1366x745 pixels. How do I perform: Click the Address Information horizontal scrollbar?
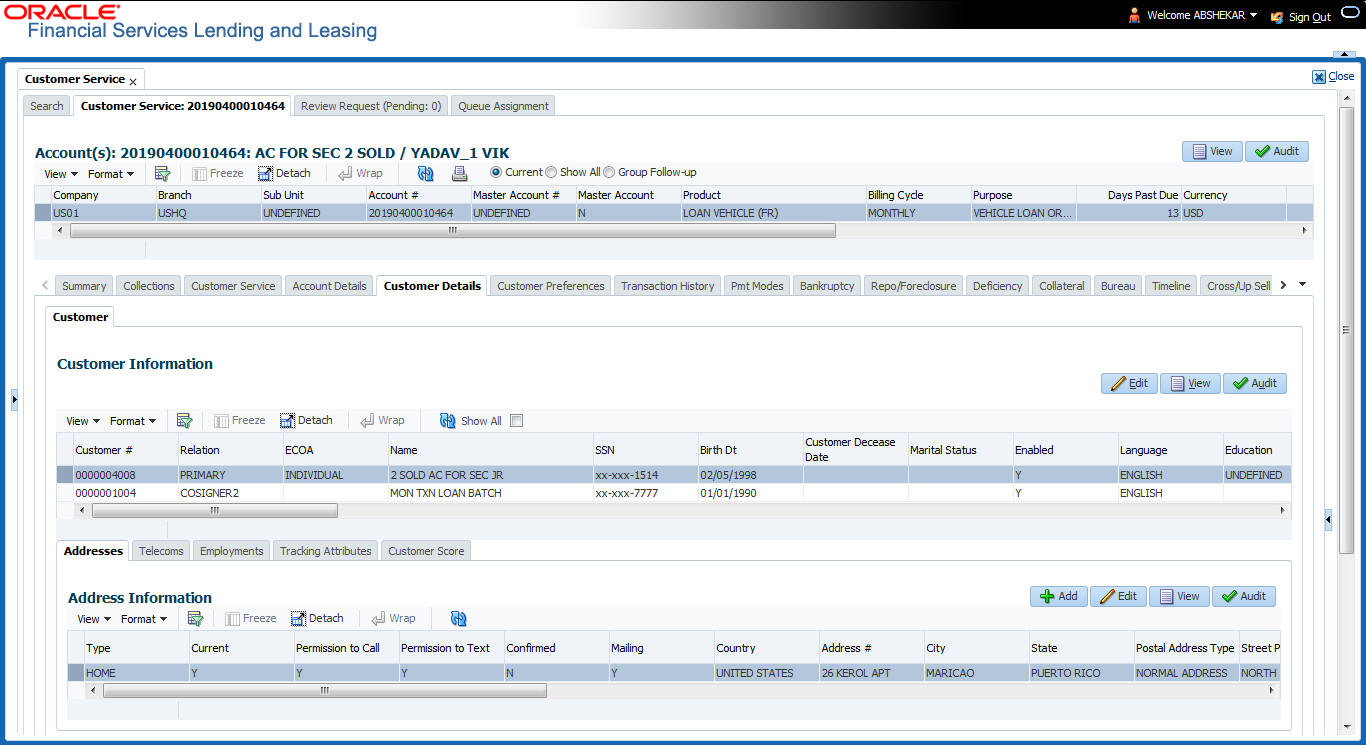coord(324,690)
